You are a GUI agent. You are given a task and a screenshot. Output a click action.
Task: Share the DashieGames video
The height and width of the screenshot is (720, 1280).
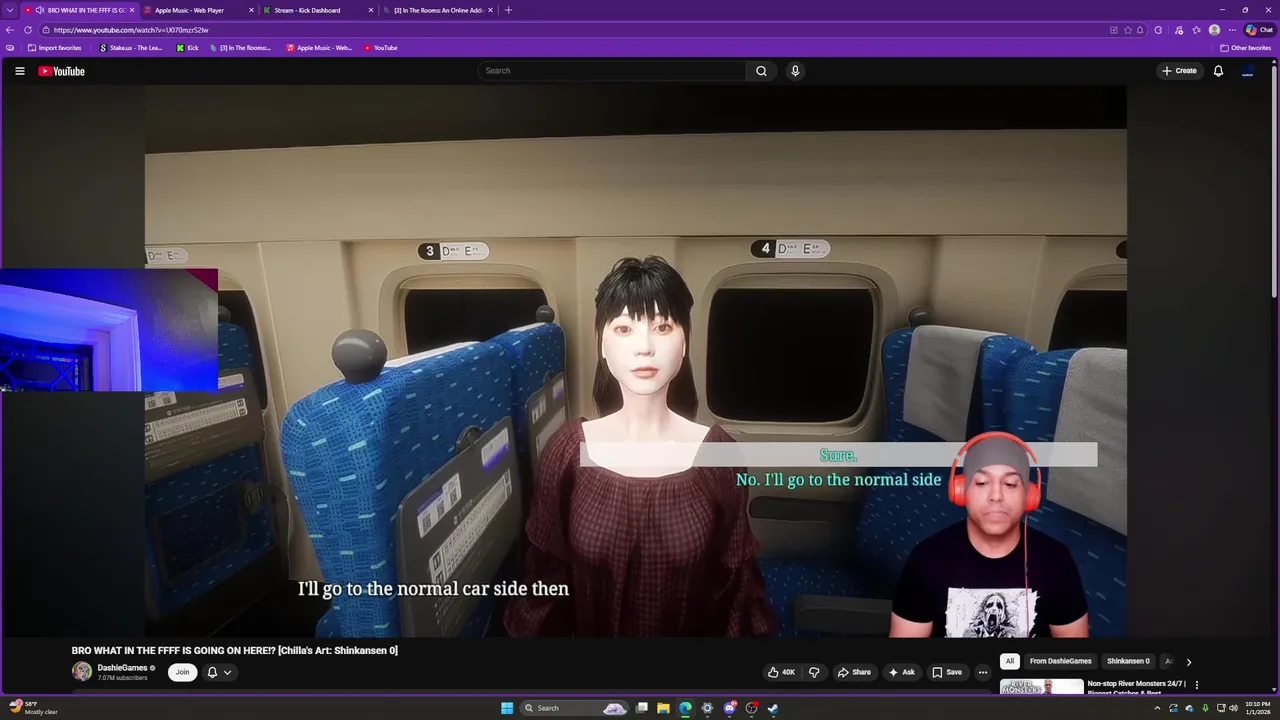[x=854, y=672]
